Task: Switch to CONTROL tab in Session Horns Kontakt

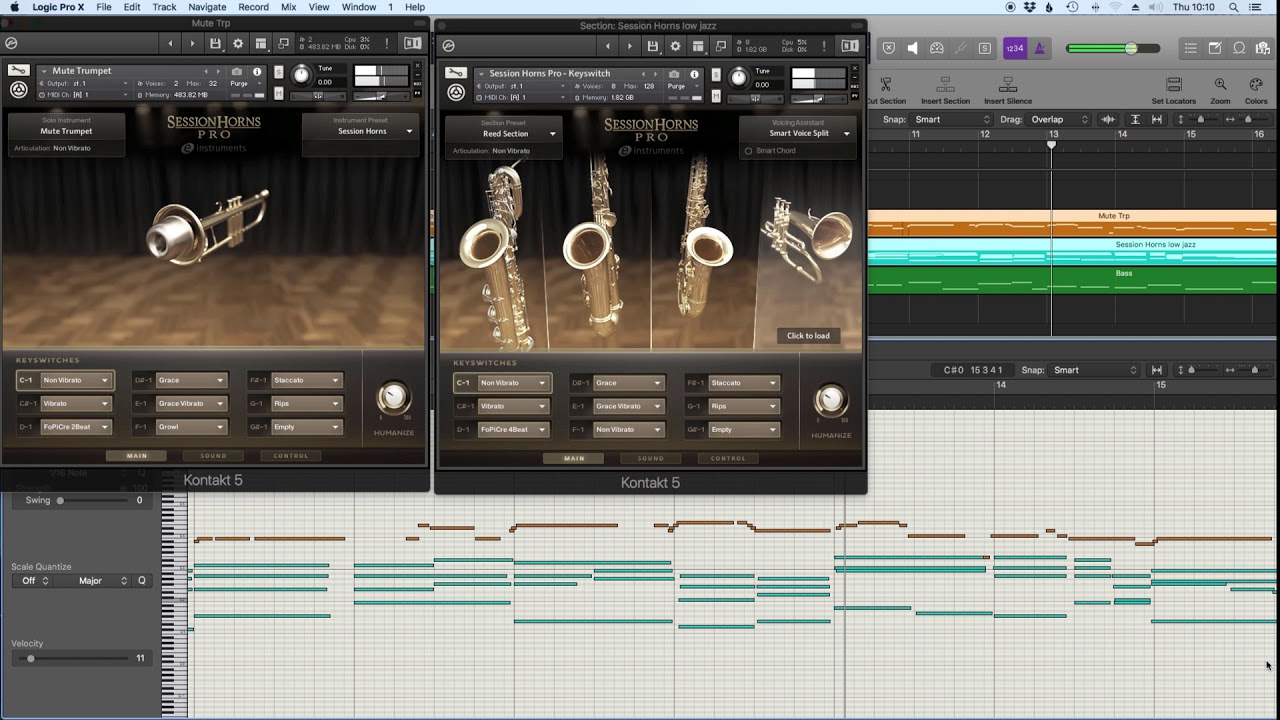Action: coord(728,459)
